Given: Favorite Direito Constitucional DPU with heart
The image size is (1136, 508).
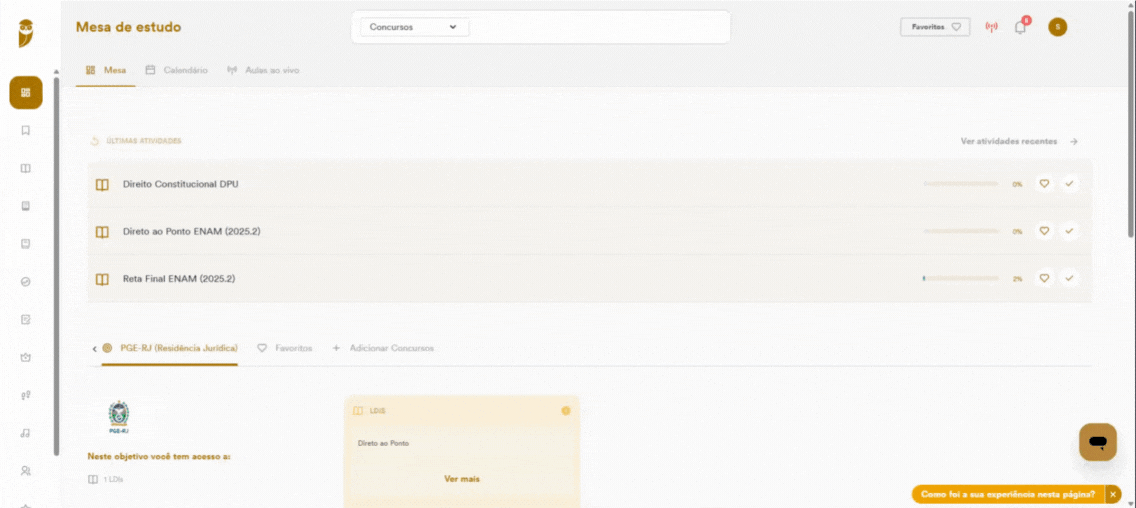Looking at the screenshot, I should pyautogui.click(x=1044, y=184).
